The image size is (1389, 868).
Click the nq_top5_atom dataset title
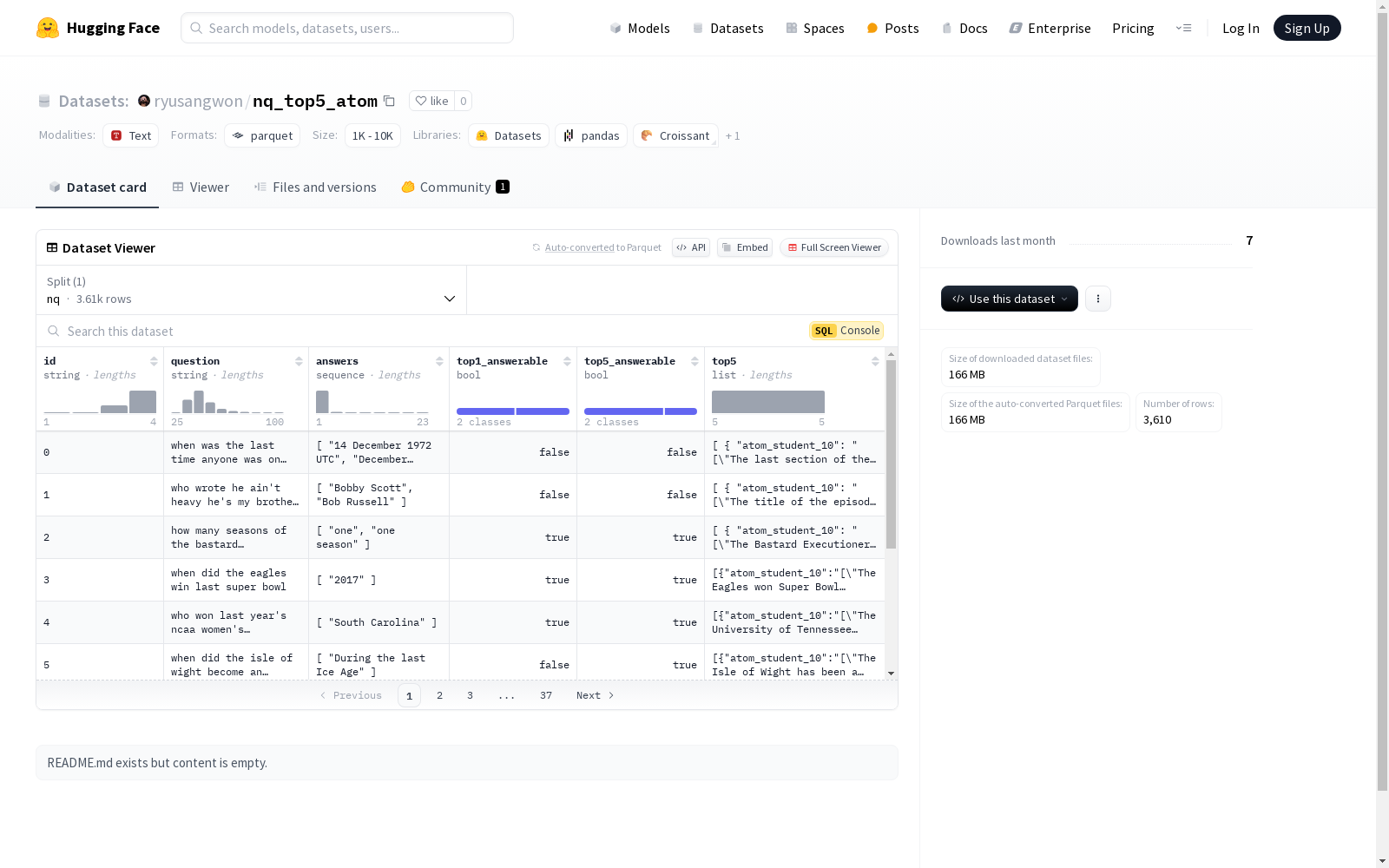315,101
